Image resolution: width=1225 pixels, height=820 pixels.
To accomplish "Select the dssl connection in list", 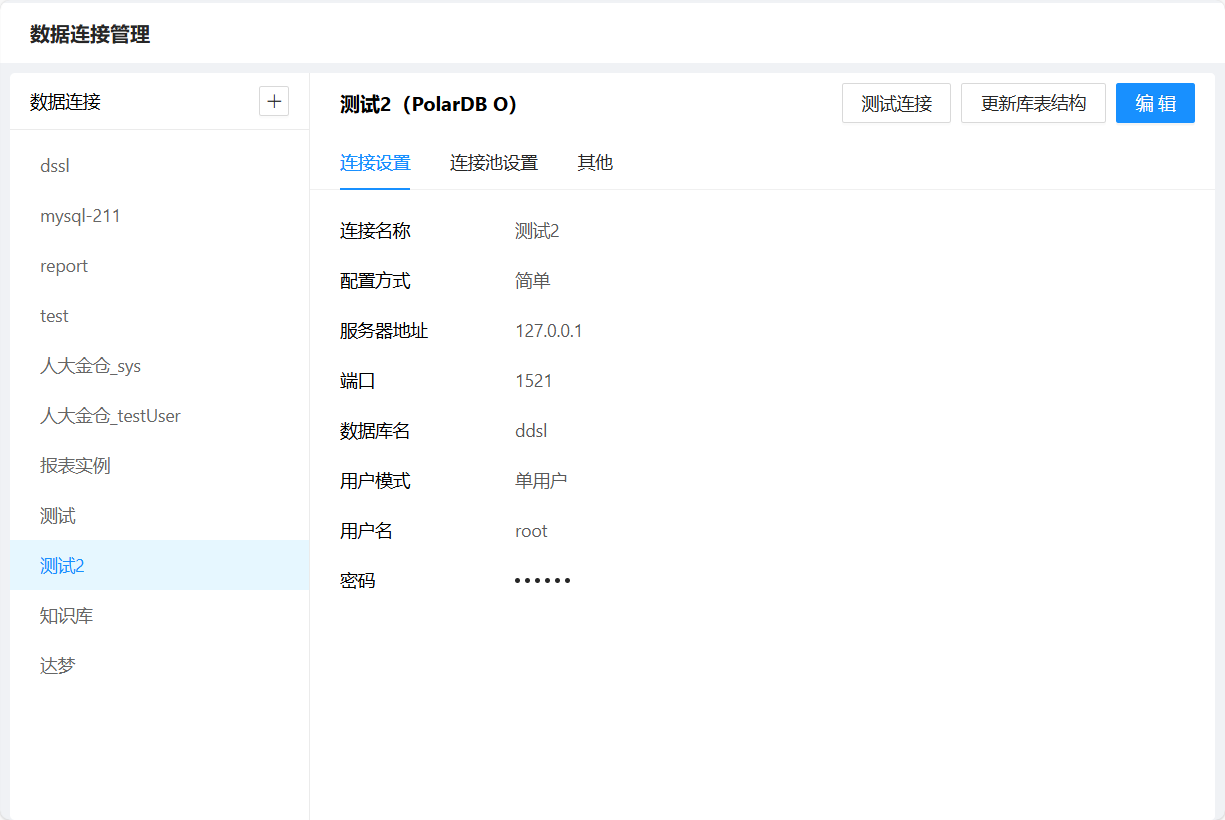I will tap(55, 166).
